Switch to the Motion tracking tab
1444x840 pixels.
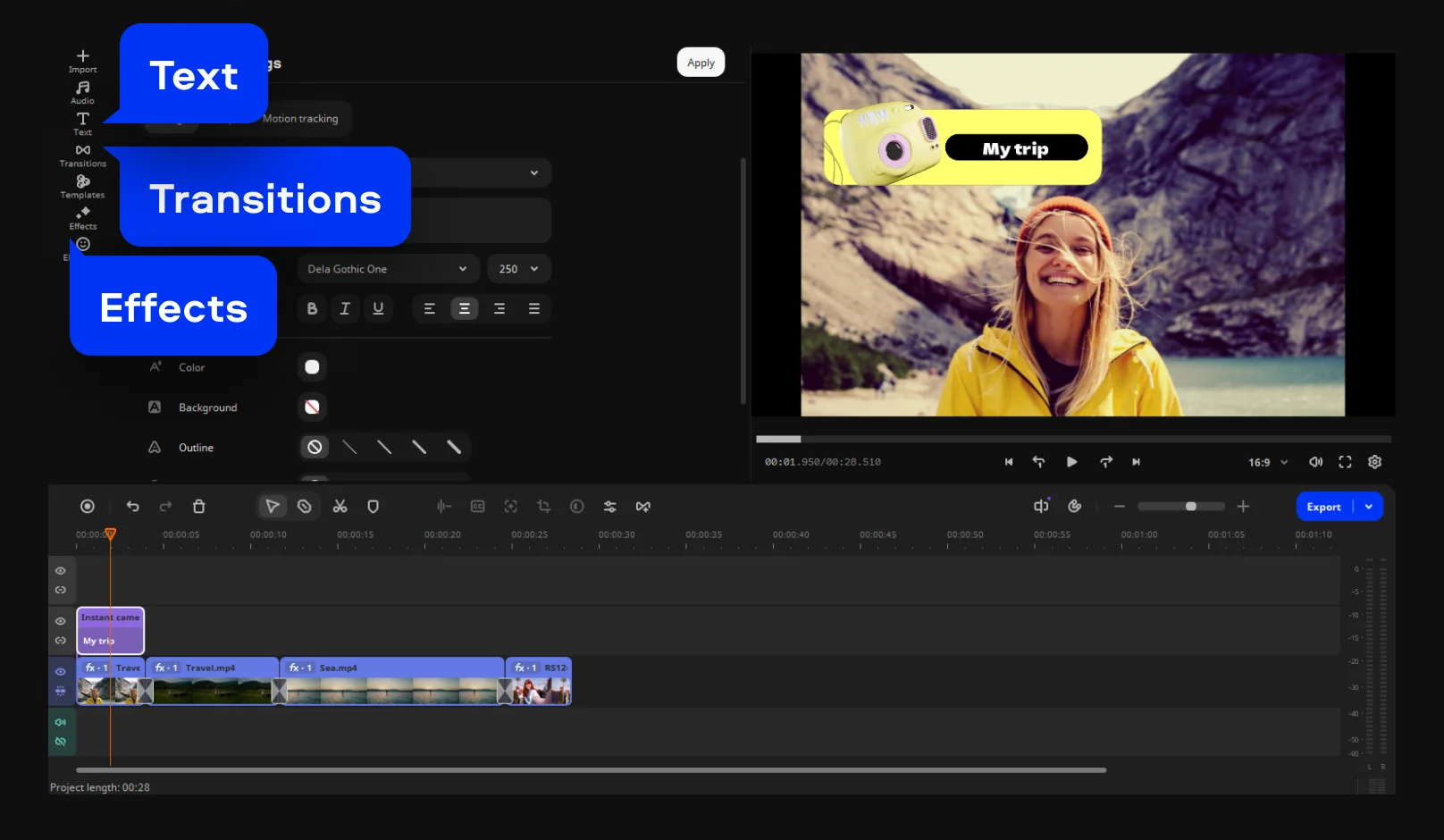click(x=300, y=119)
